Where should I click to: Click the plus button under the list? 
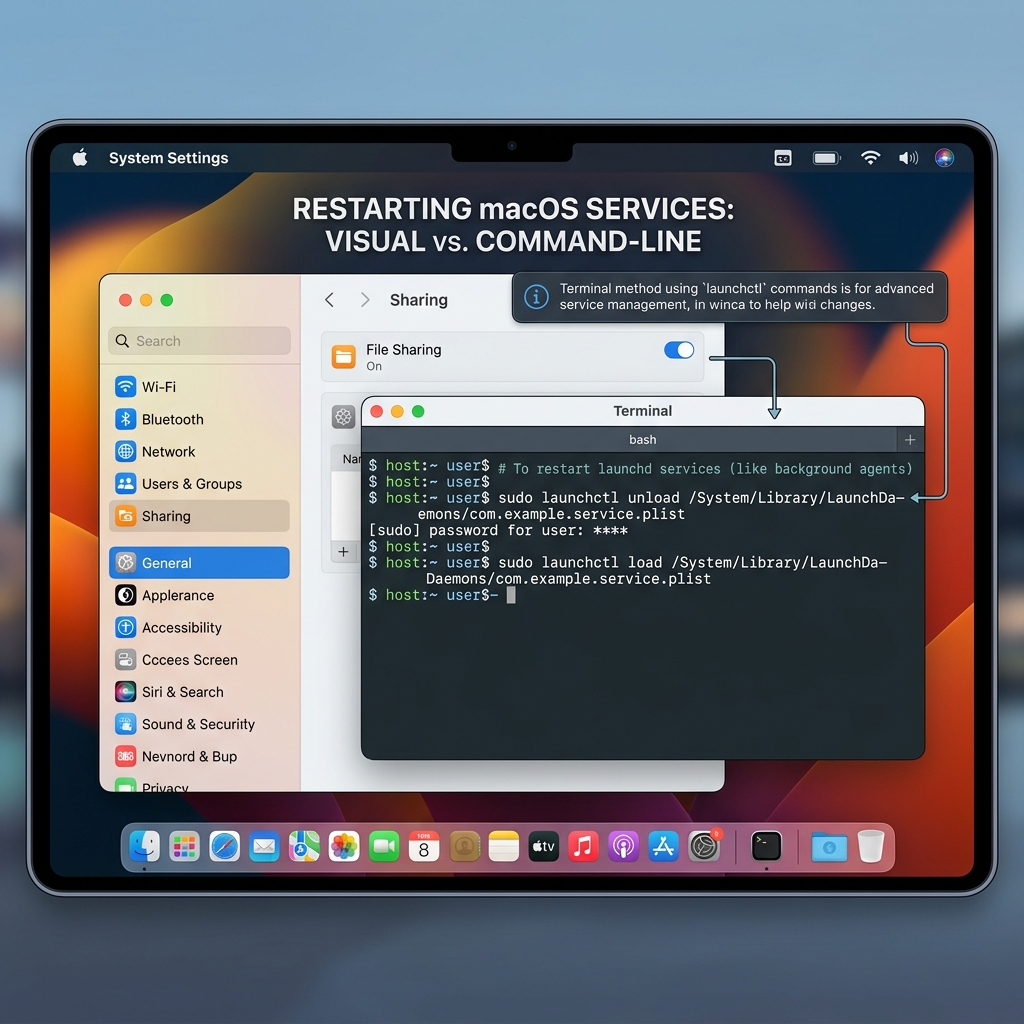(344, 552)
